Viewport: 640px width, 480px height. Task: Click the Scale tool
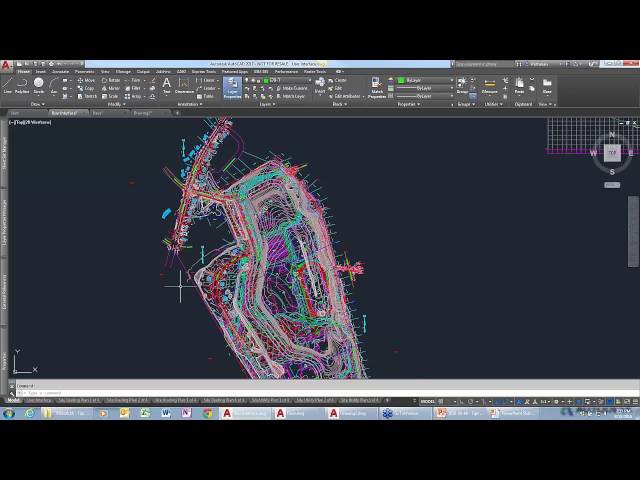coord(110,96)
